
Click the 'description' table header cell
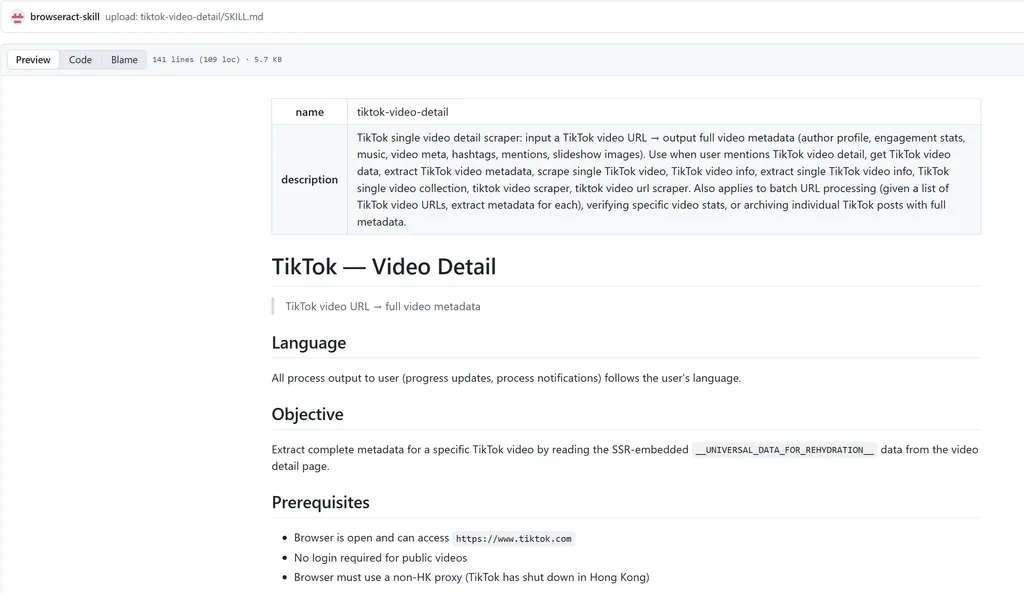(x=310, y=180)
